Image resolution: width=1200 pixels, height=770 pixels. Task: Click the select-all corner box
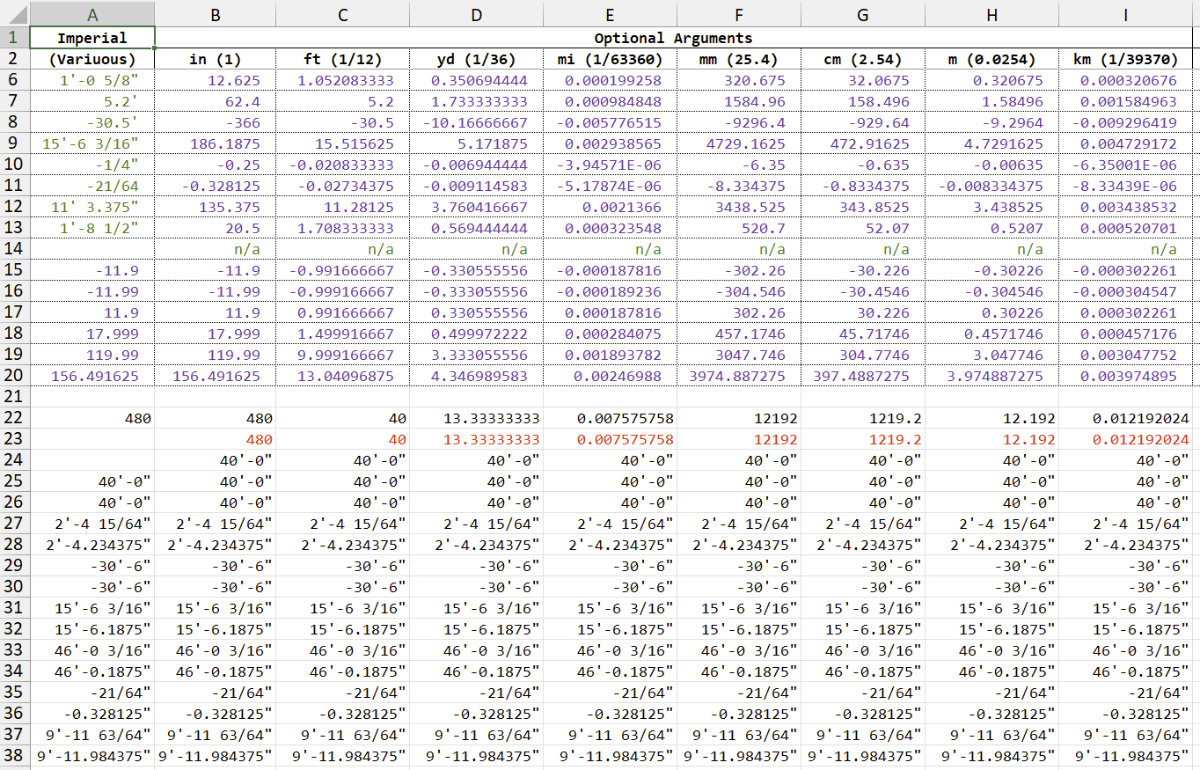[14, 14]
